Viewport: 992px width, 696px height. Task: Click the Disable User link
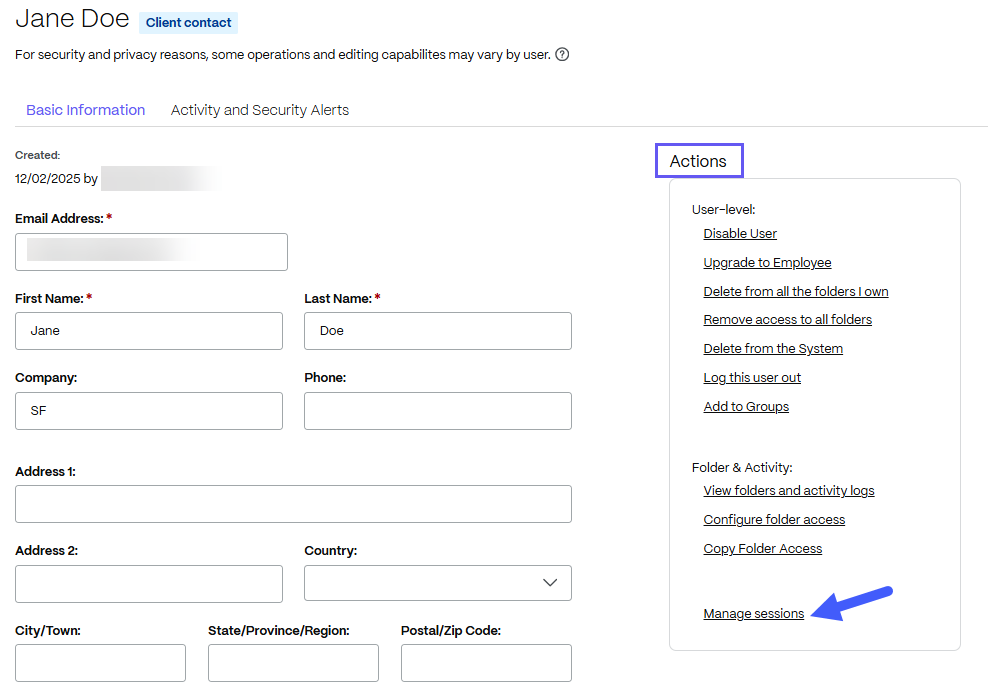[740, 234]
